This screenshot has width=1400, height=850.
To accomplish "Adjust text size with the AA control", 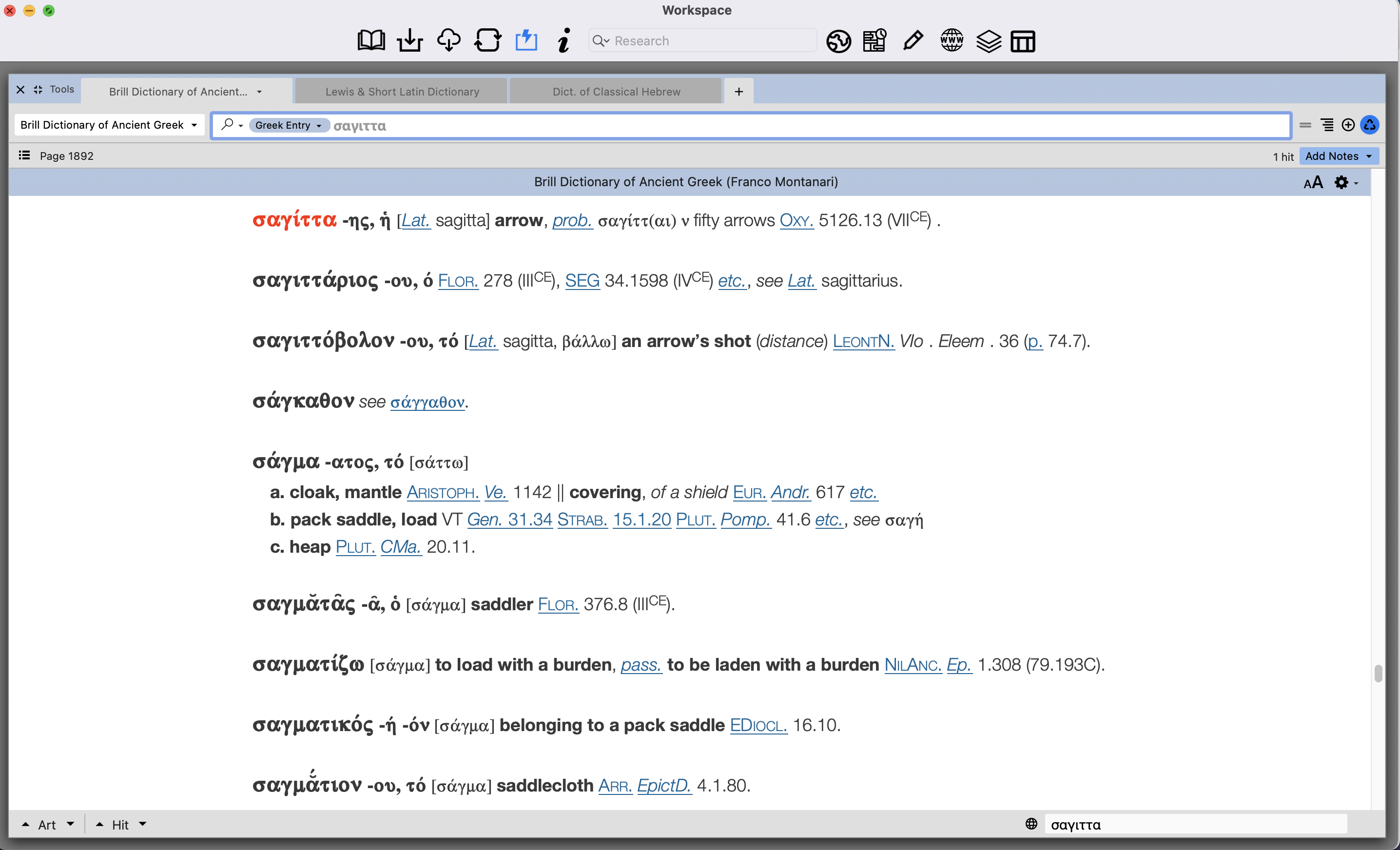I will [1313, 182].
